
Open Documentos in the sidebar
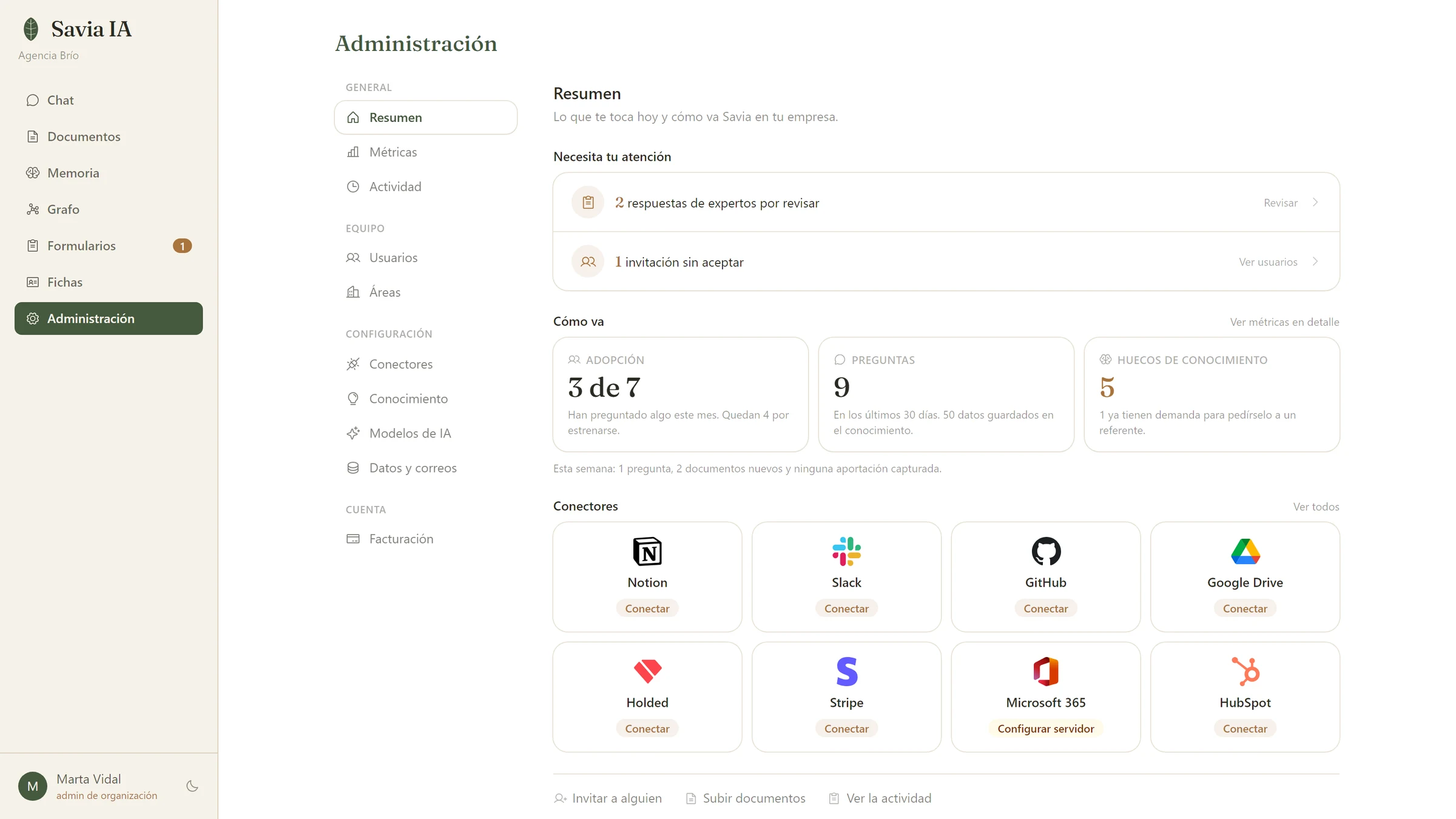[x=109, y=136]
